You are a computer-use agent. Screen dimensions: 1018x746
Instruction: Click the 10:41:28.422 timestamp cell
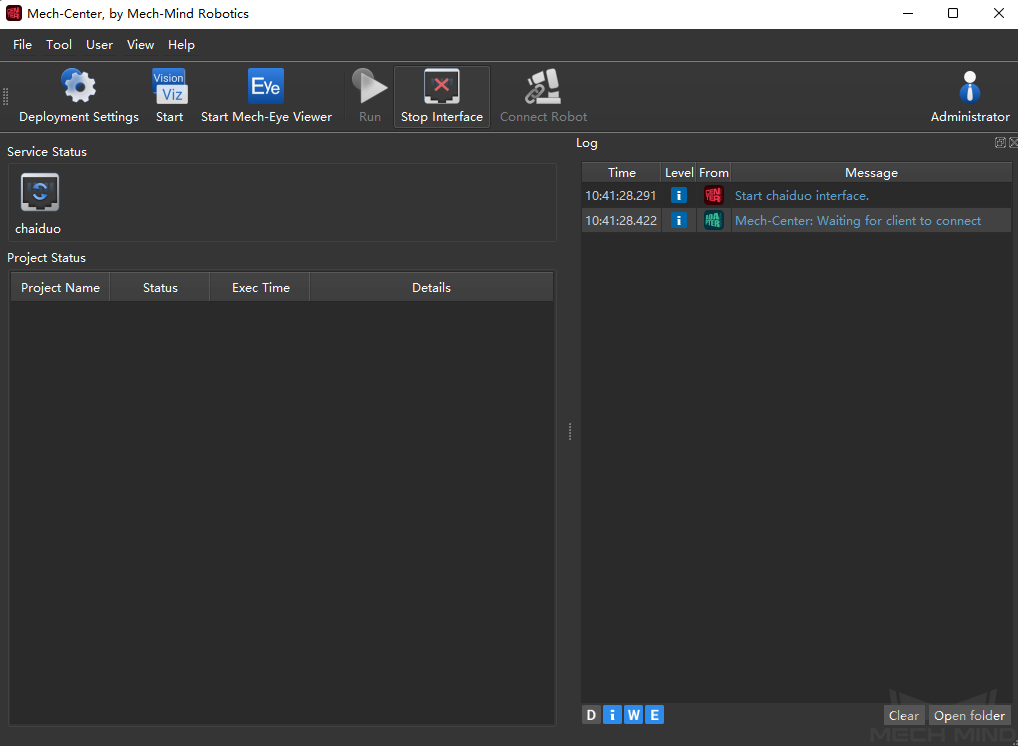click(621, 221)
